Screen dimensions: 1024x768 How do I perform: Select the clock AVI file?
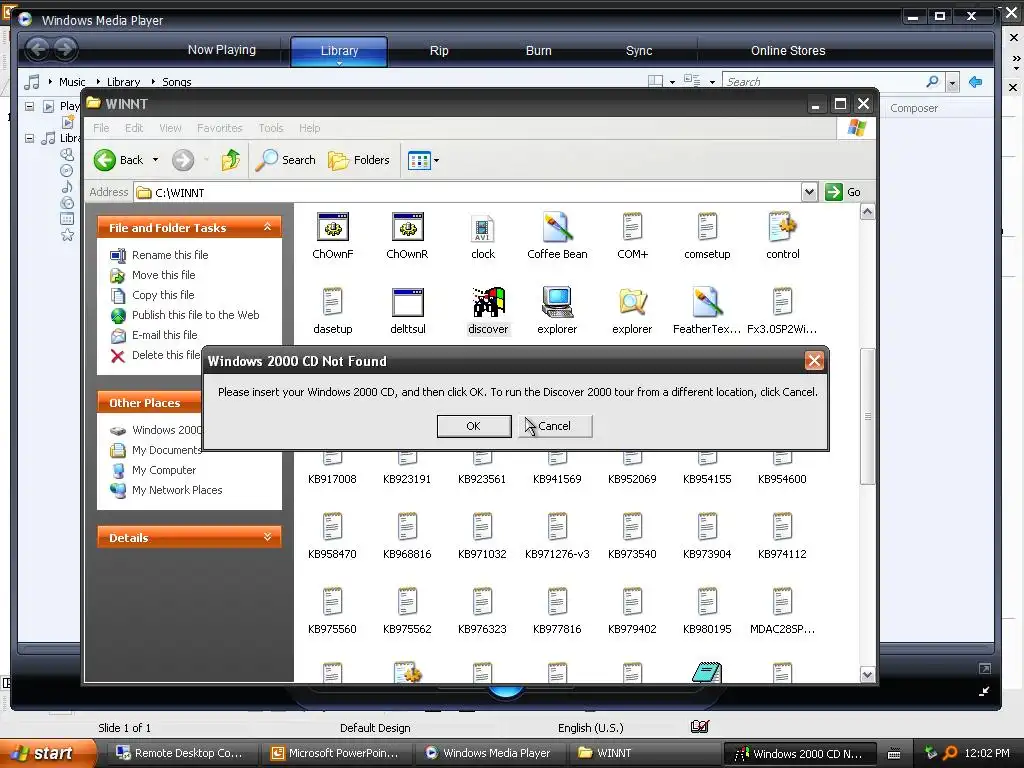click(x=483, y=228)
